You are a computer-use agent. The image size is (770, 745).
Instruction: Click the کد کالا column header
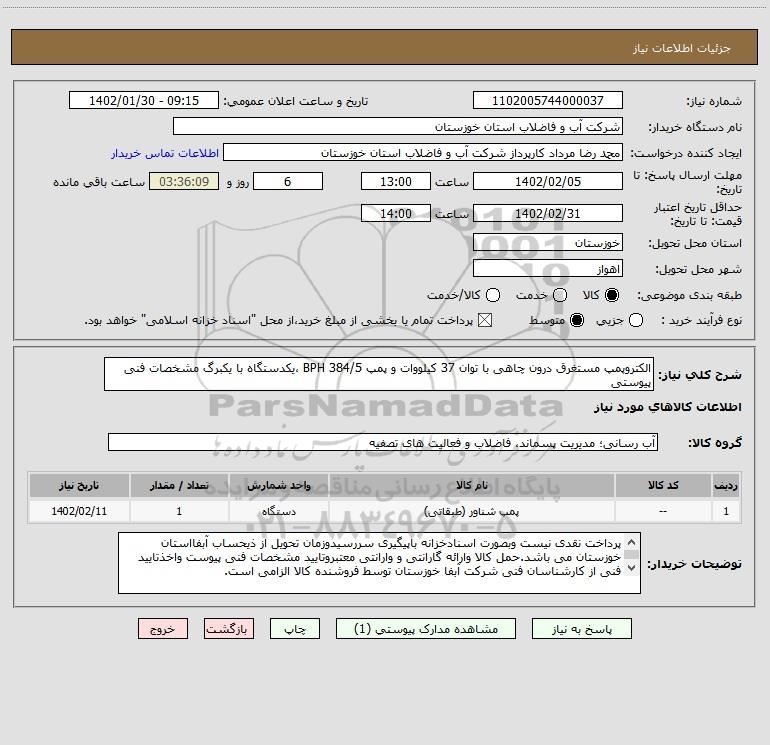tap(663, 486)
